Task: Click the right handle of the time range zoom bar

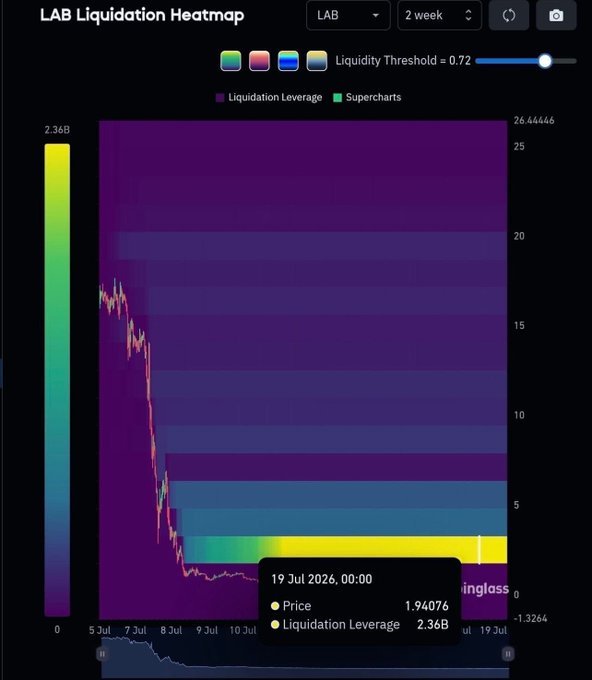Action: click(x=507, y=654)
